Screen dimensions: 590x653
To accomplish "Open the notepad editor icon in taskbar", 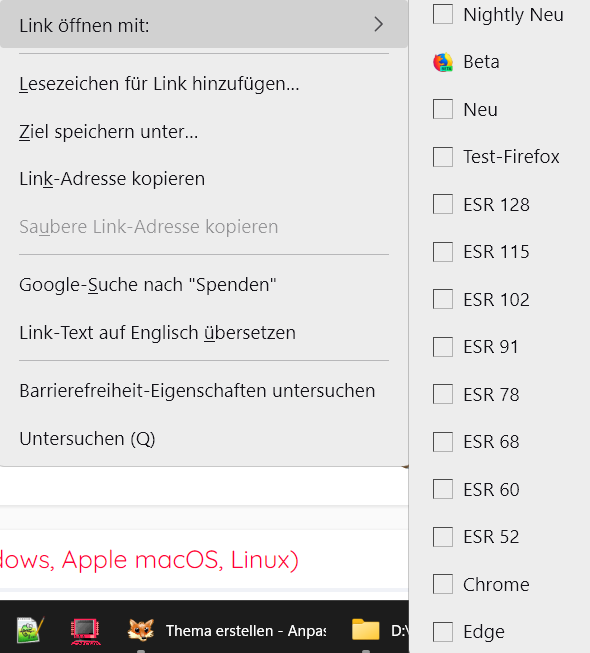I will coord(30,630).
